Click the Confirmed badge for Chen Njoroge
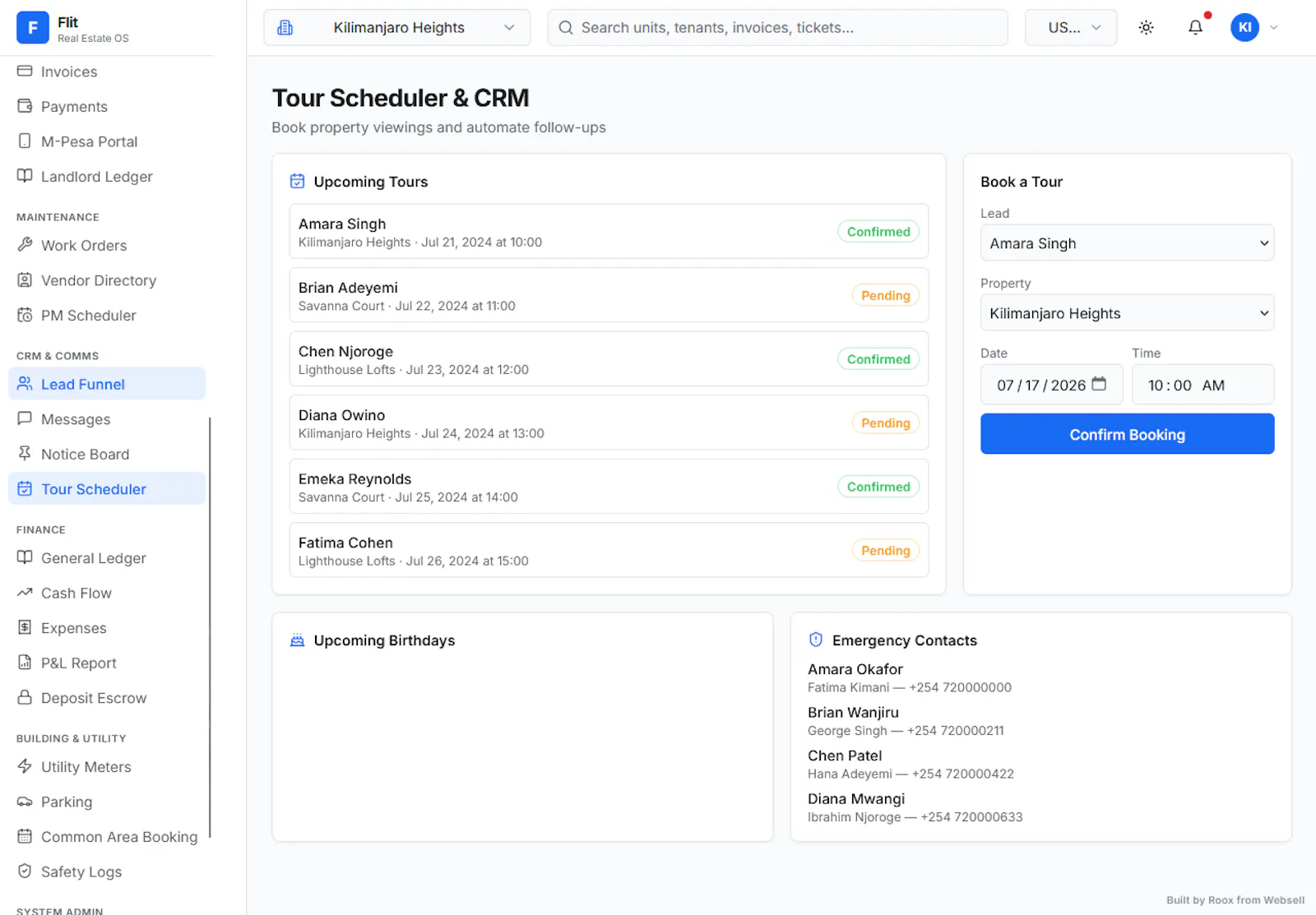1316x915 pixels. click(x=878, y=359)
